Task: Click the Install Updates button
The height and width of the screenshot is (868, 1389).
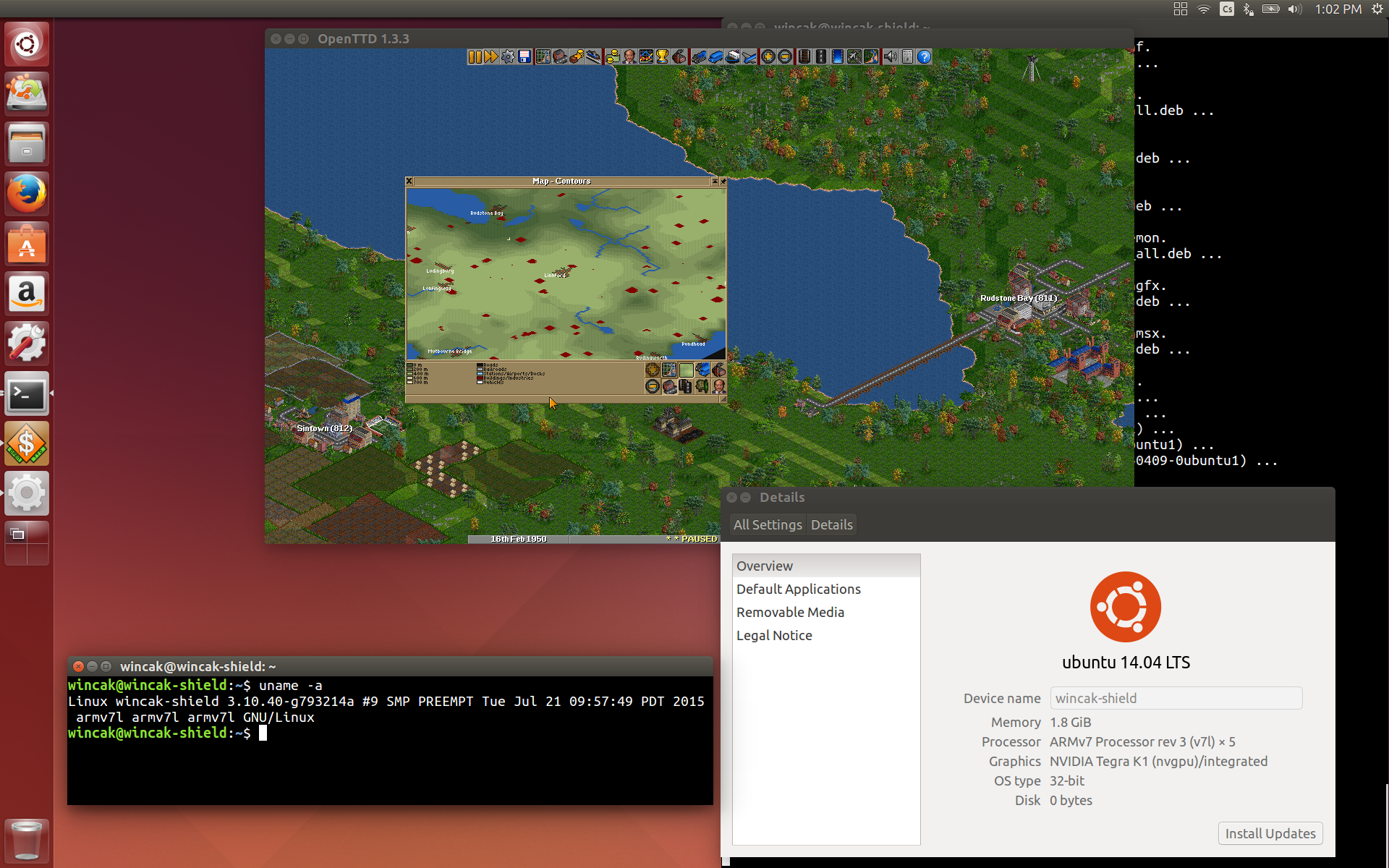Action: point(1270,833)
